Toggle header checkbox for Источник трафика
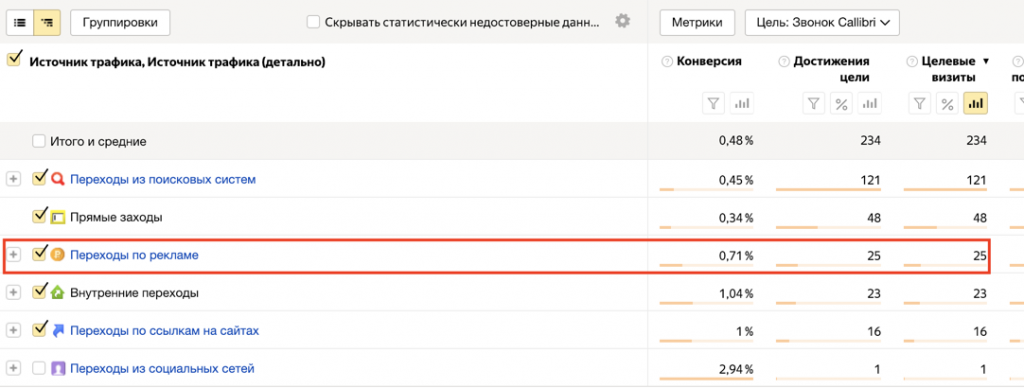The height and width of the screenshot is (388, 1024). [x=13, y=60]
